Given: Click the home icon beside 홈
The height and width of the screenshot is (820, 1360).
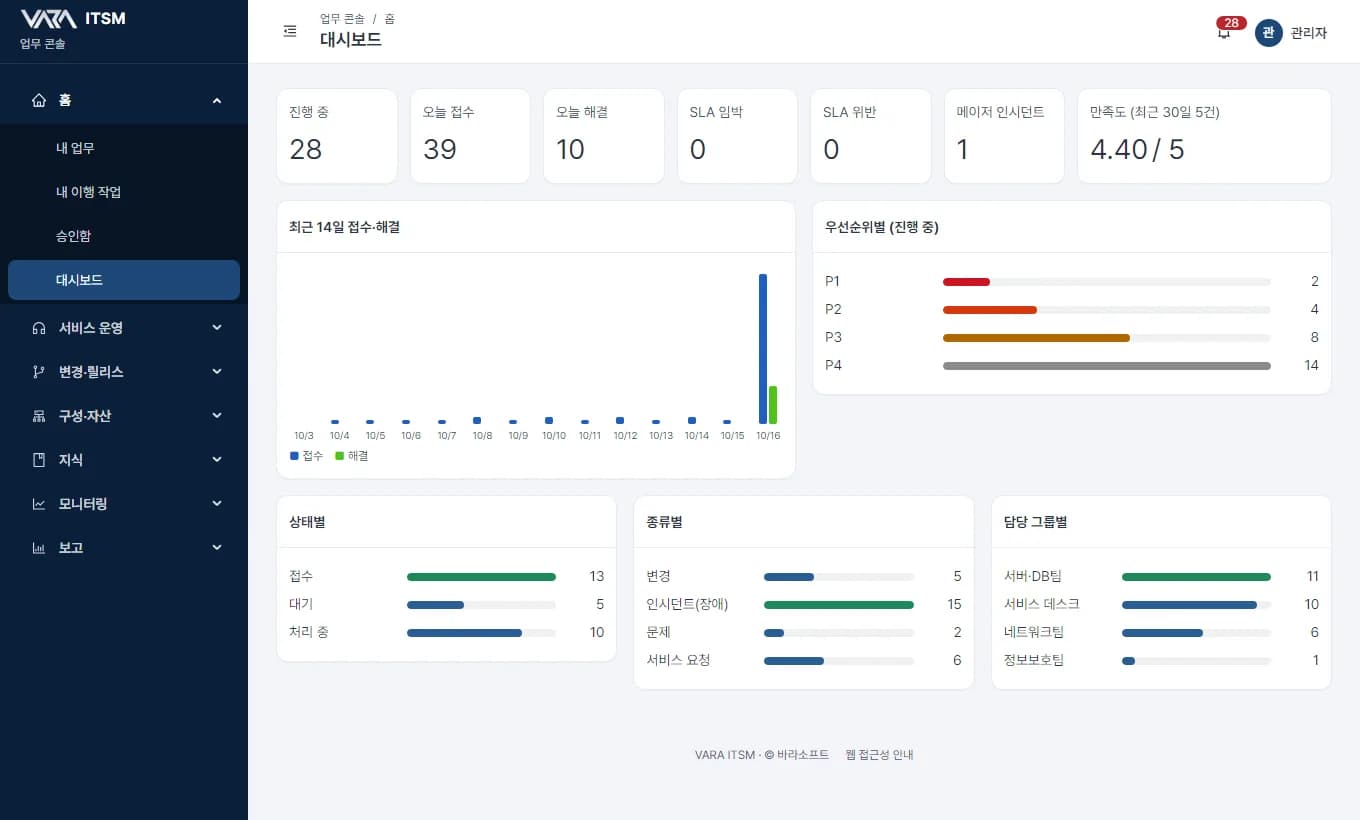Looking at the screenshot, I should (x=39, y=100).
